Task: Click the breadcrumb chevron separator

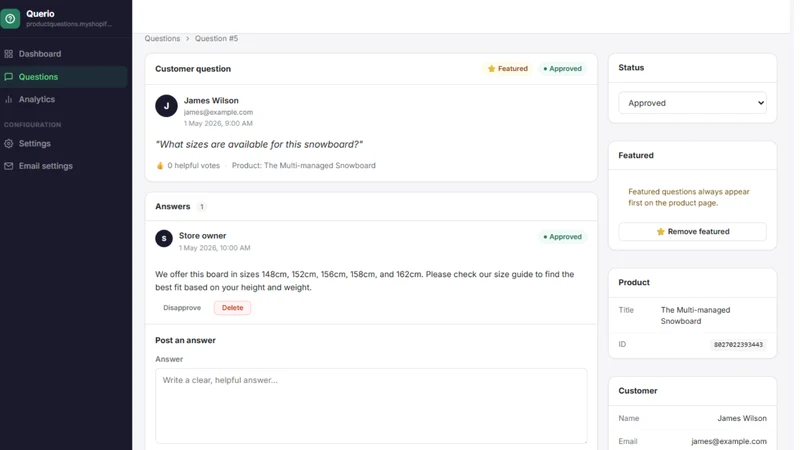Action: 187,38
